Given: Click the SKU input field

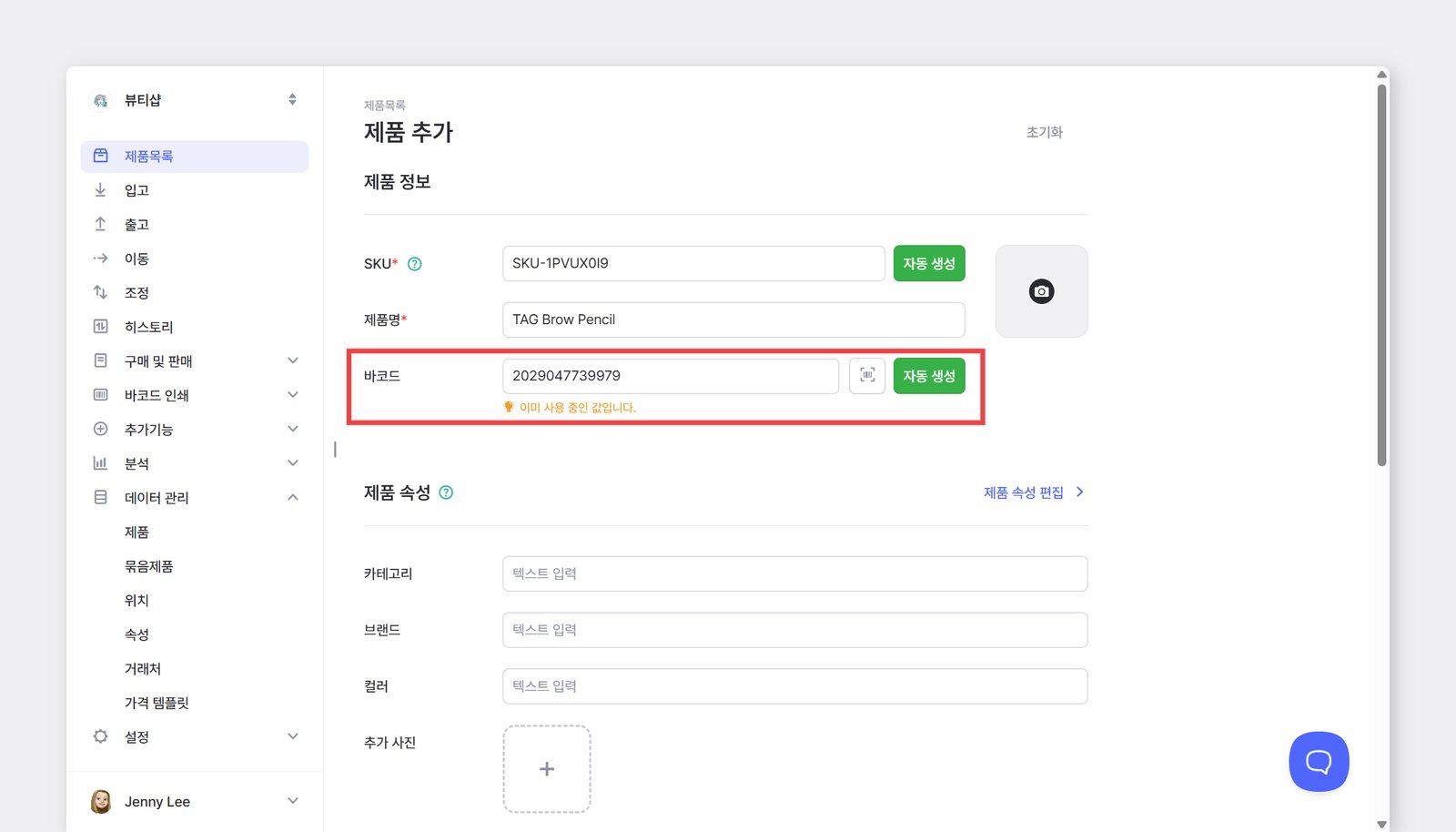Looking at the screenshot, I should click(x=693, y=264).
